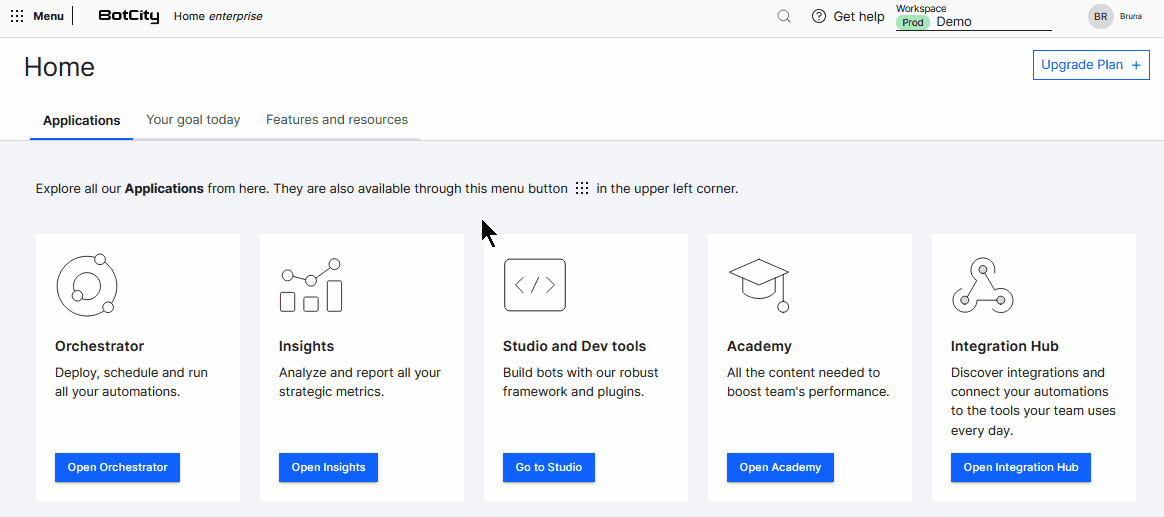1164x517 pixels.
Task: Open Features and resources tab
Action: click(x=337, y=120)
